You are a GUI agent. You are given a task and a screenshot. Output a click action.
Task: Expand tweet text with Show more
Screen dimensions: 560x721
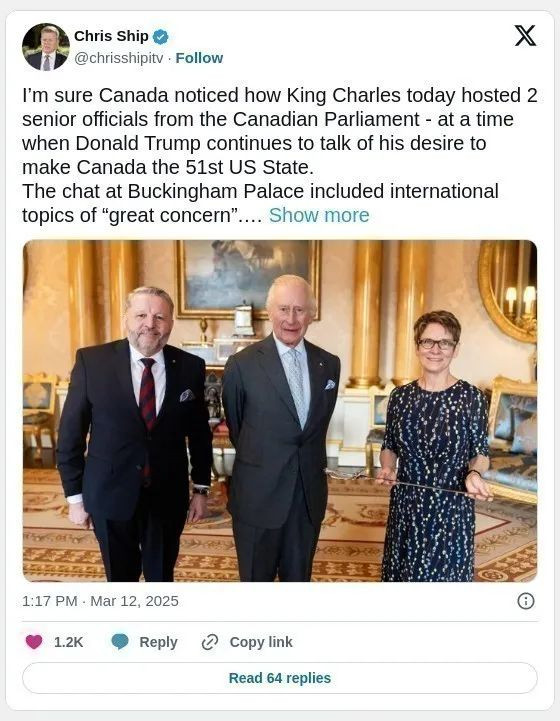(x=319, y=215)
